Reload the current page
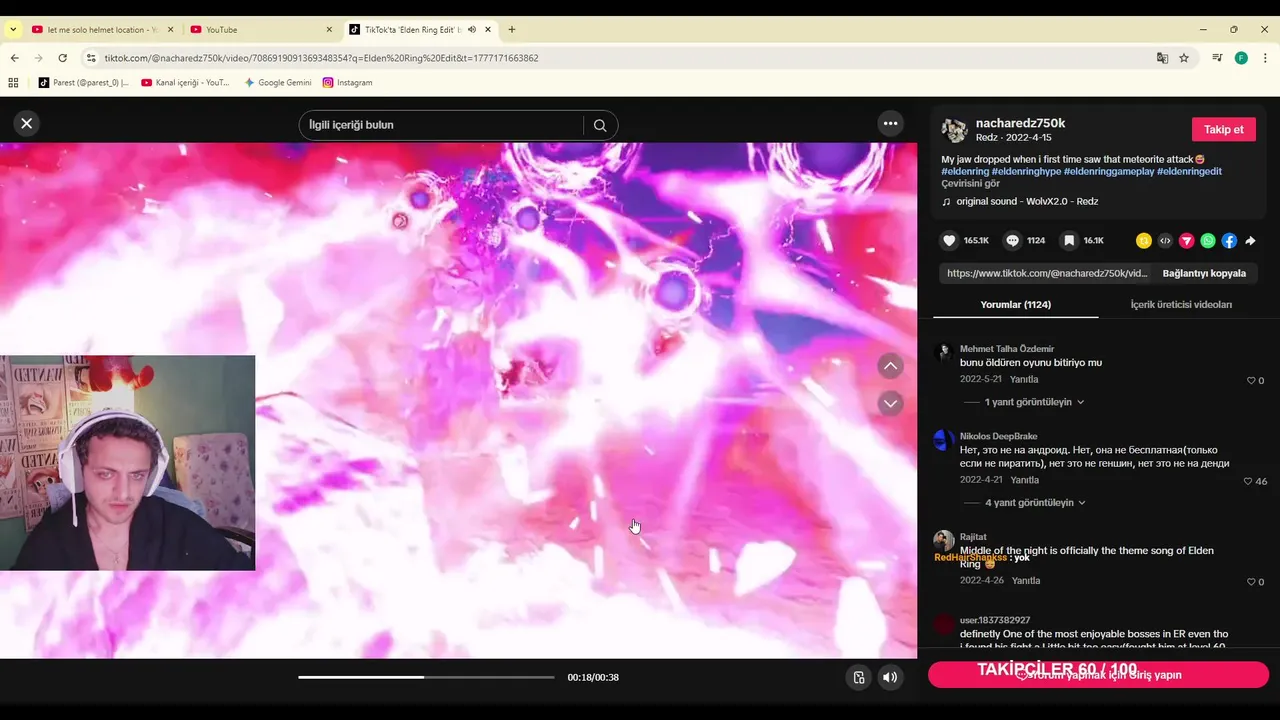Image resolution: width=1280 pixels, height=720 pixels. point(62,58)
